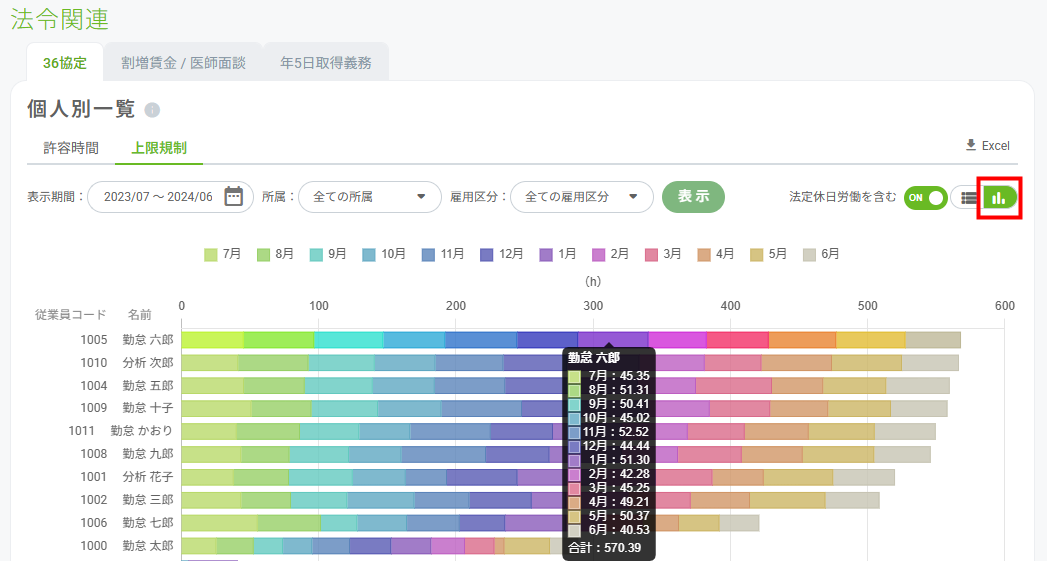Switch to bar chart view icon
The image size is (1047, 561).
coord(1000,198)
